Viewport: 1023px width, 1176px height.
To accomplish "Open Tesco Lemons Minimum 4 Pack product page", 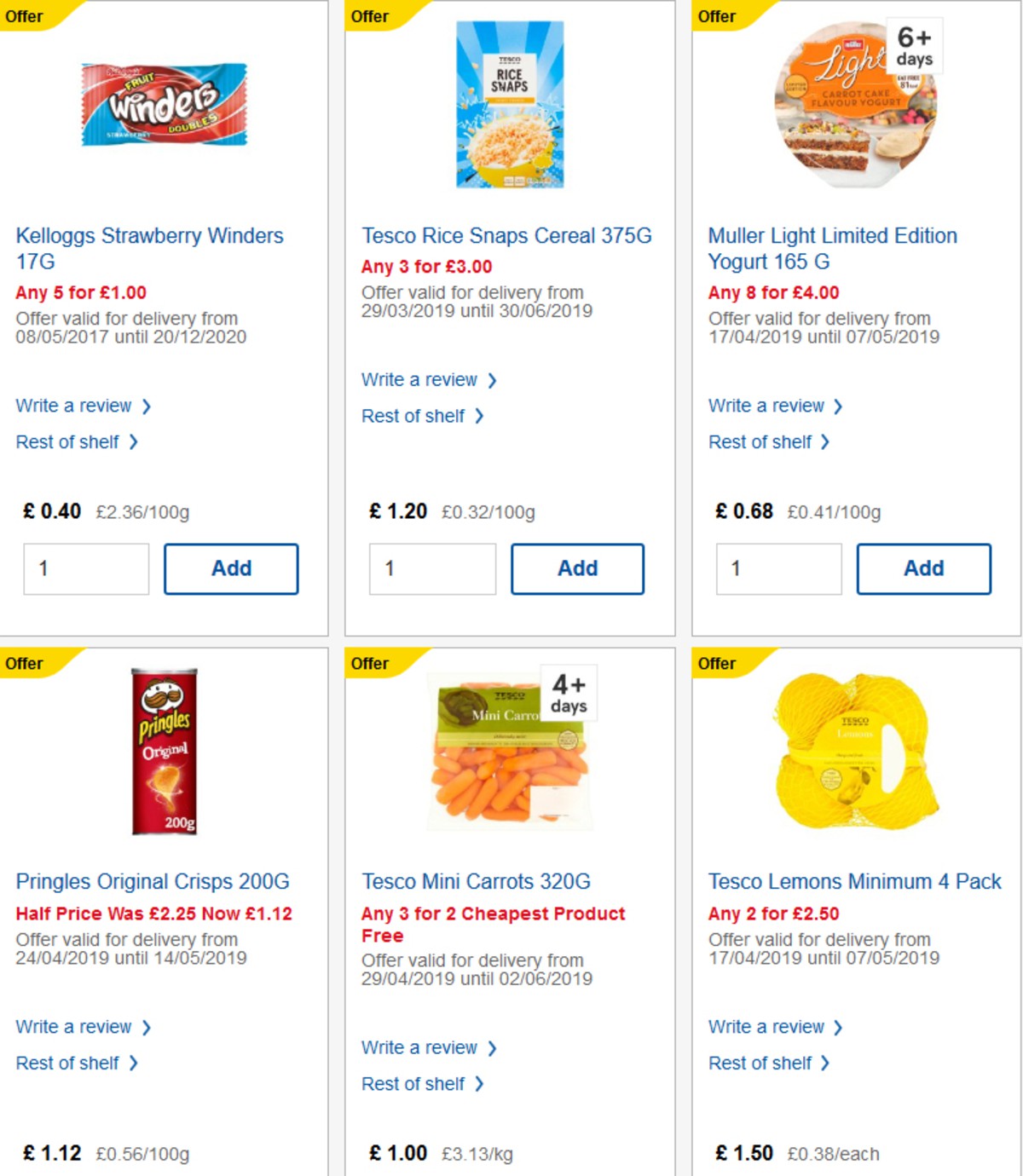I will [853, 881].
